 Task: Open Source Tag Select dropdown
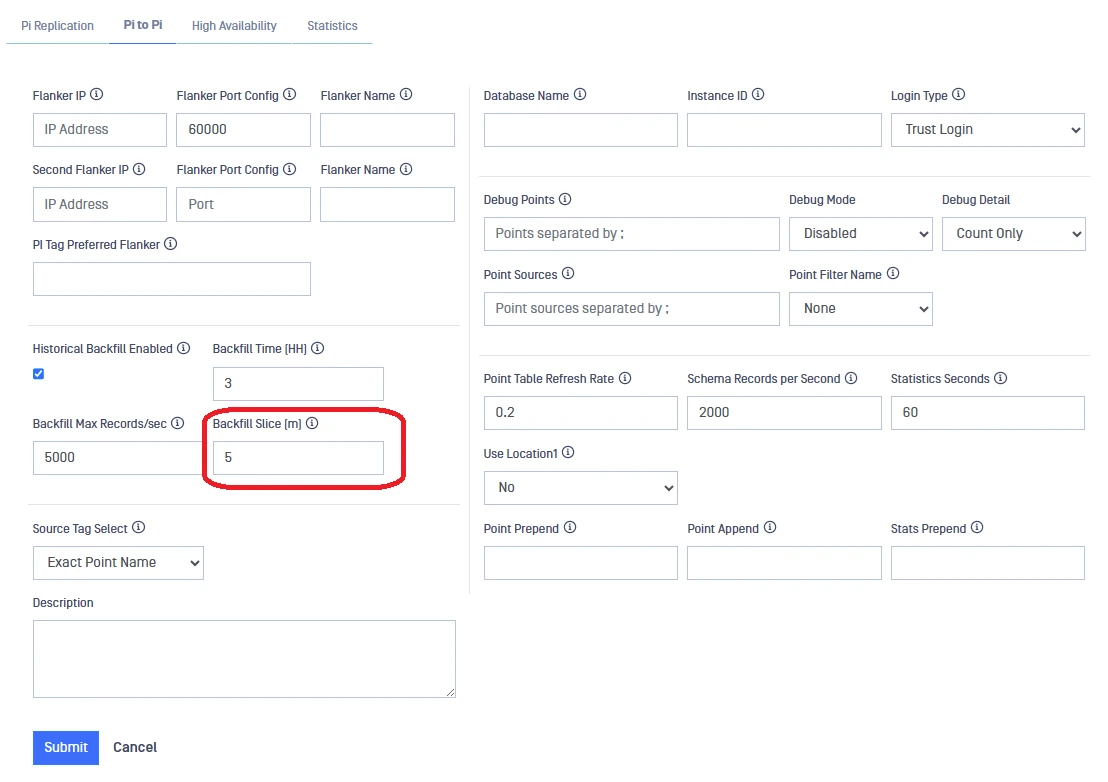(x=118, y=563)
